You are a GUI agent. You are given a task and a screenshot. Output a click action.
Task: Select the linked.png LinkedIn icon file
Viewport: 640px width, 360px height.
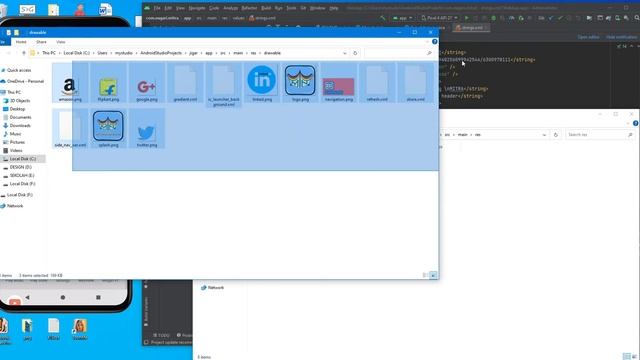pos(262,83)
